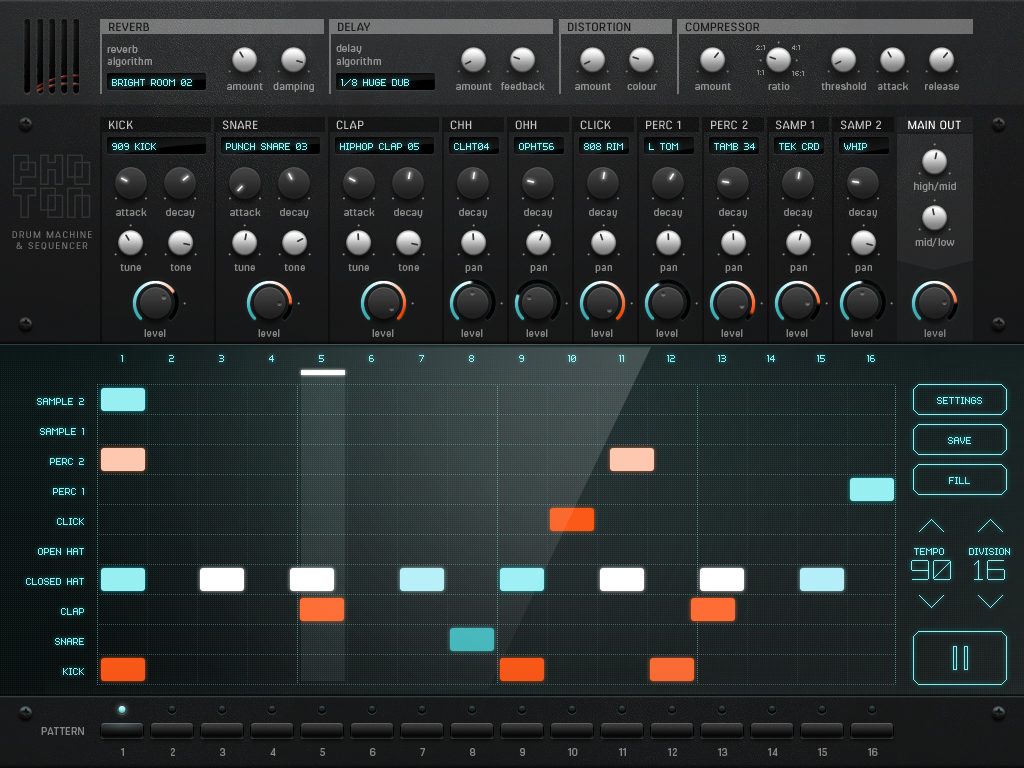Image resolution: width=1024 pixels, height=768 pixels.
Task: Click the PERC 2 decay knob
Action: pos(733,184)
